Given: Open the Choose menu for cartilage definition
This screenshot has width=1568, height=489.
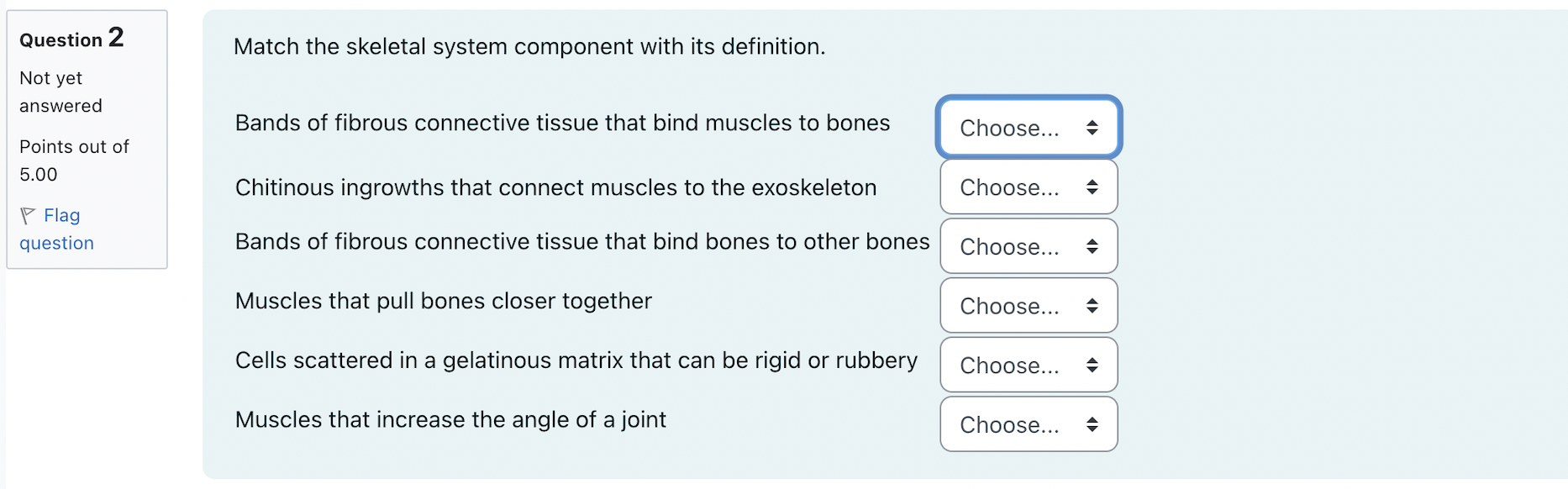Looking at the screenshot, I should point(1028,365).
